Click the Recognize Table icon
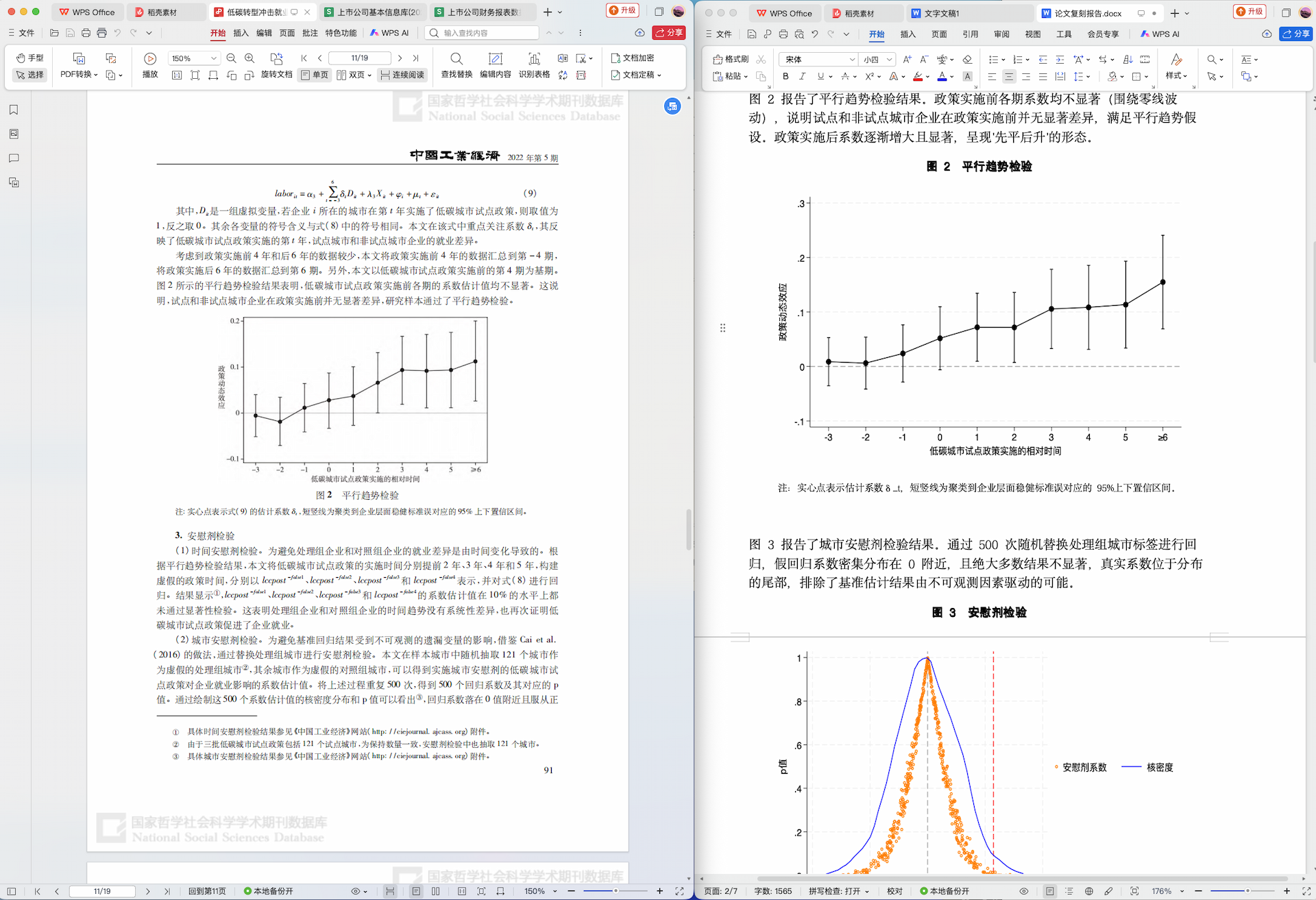Viewport: 1316px width, 900px height. pyautogui.click(x=534, y=60)
